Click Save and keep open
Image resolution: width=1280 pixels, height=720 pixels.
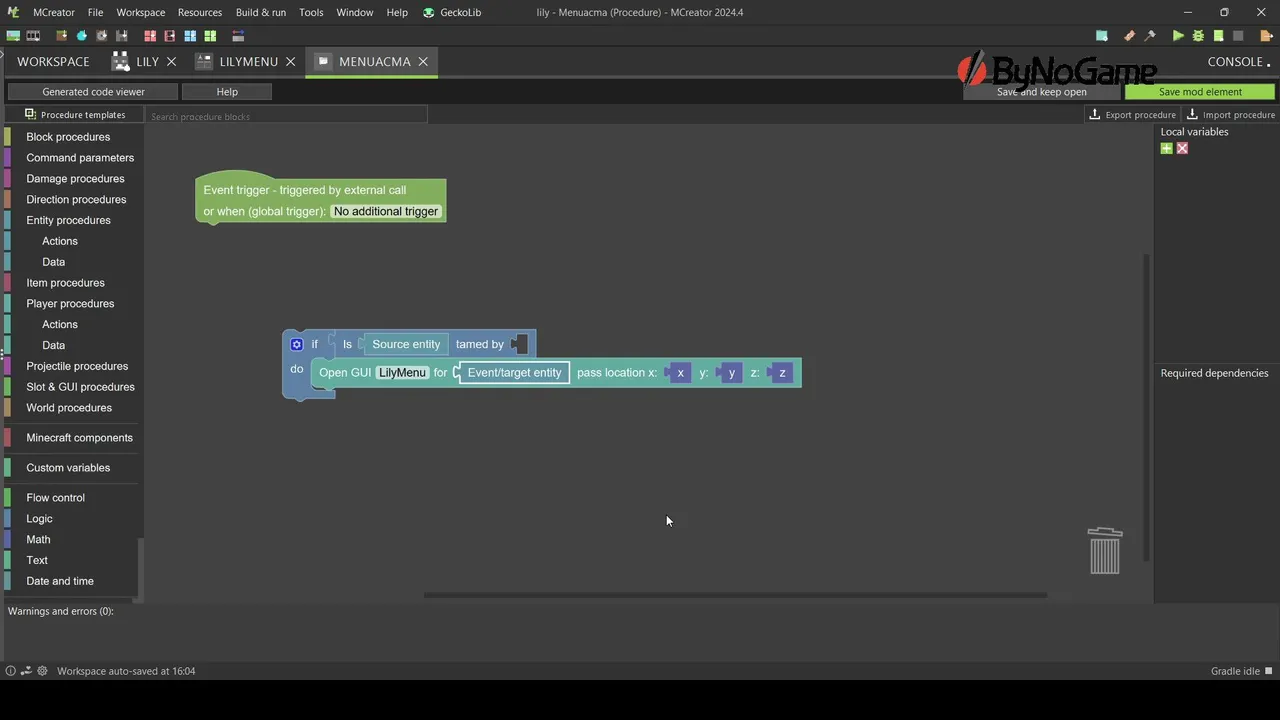(1042, 91)
